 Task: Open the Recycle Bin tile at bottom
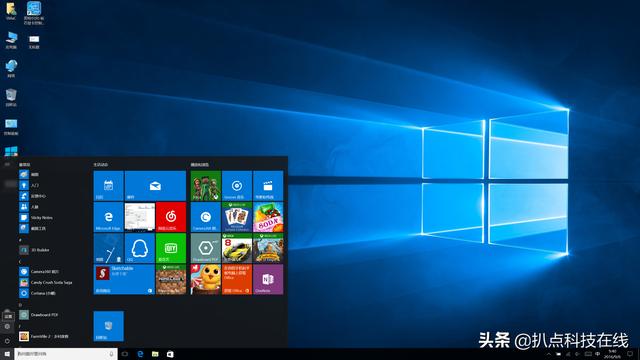coord(108,326)
